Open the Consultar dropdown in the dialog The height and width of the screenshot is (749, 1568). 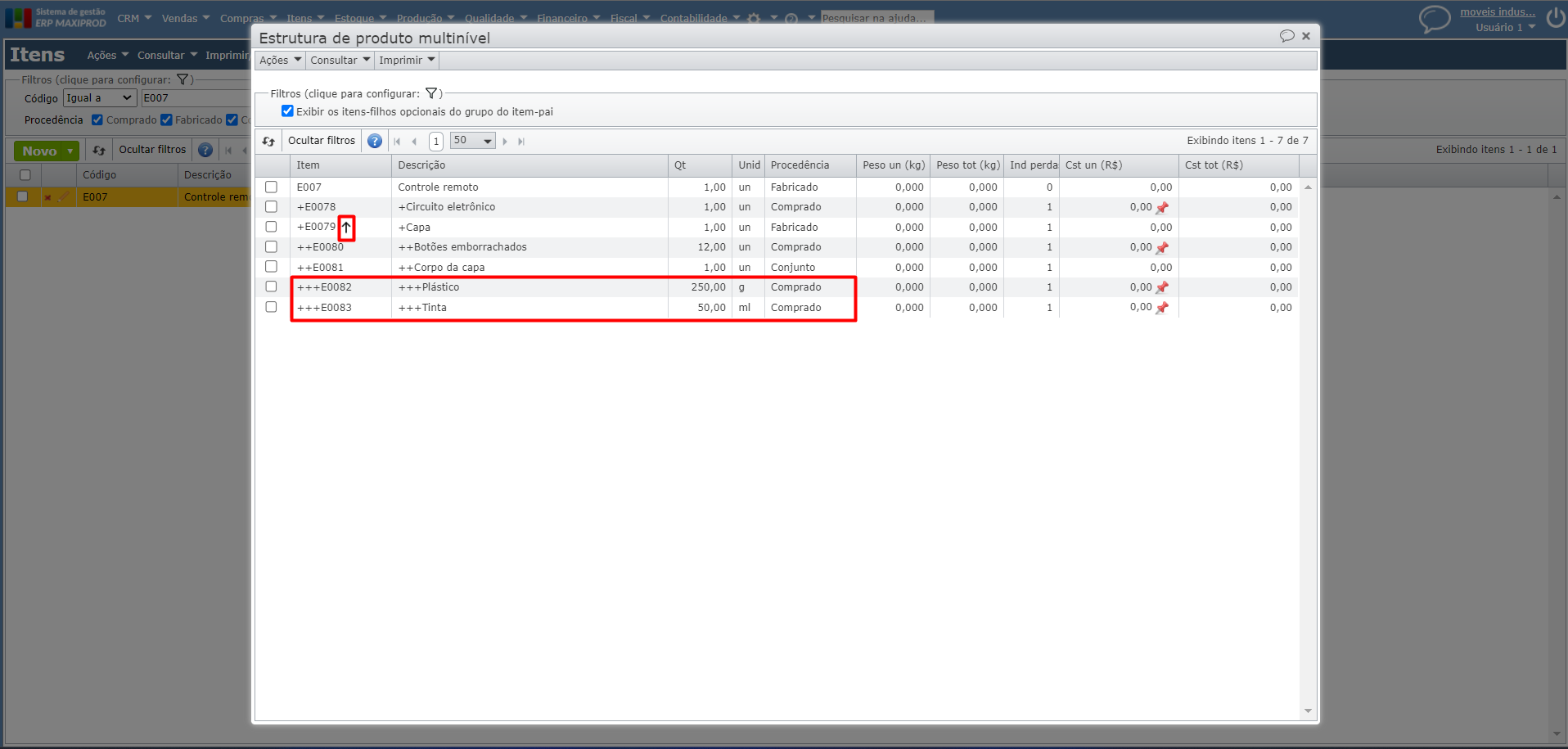pyautogui.click(x=340, y=60)
